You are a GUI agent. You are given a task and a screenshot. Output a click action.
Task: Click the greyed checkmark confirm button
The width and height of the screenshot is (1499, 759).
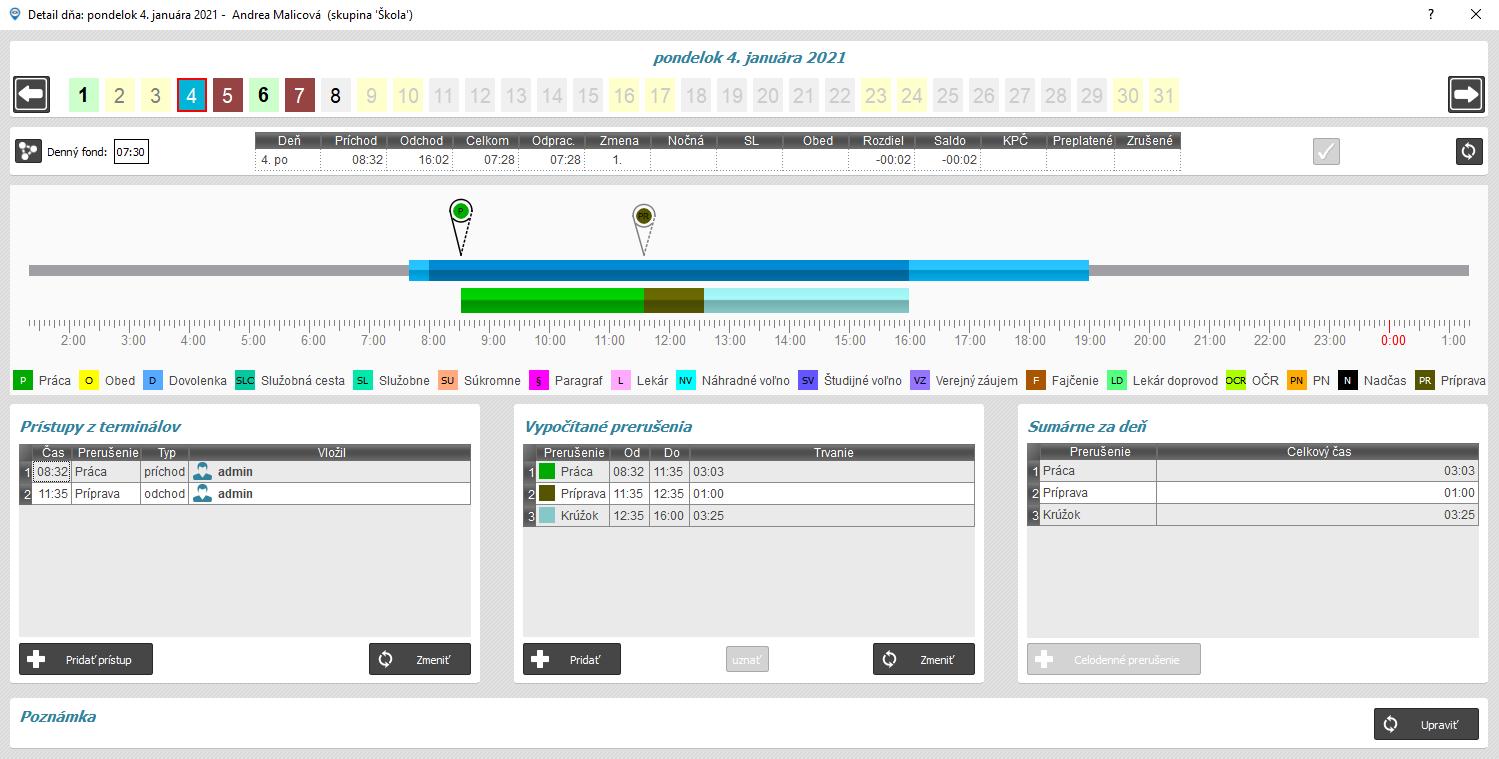(x=1326, y=151)
